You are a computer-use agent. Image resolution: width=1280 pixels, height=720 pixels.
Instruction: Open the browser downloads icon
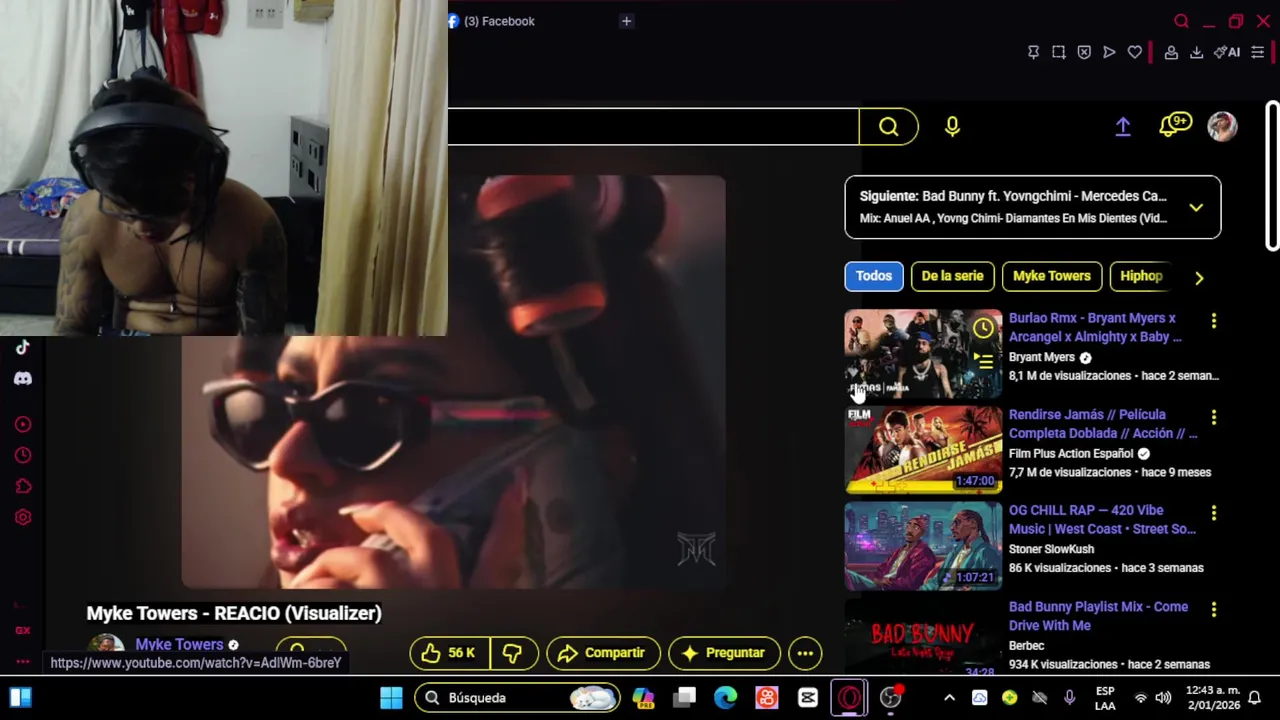pyautogui.click(x=1196, y=52)
